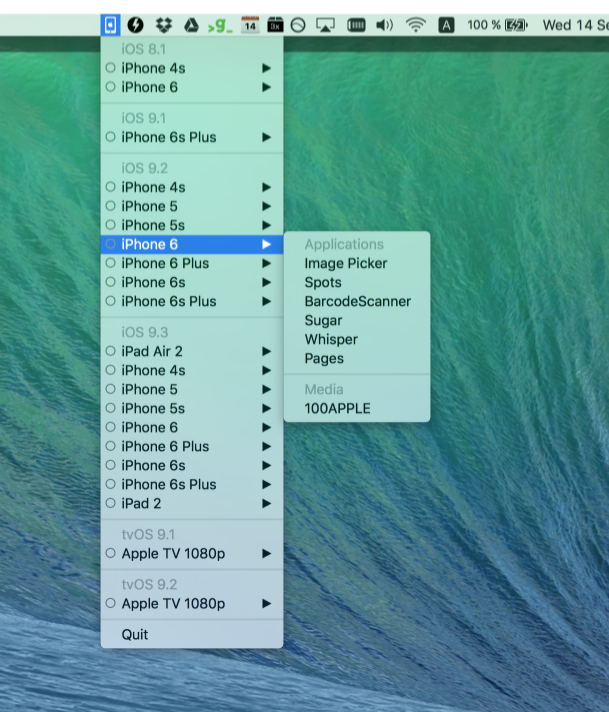Open the Wi-Fi status menu

416,25
